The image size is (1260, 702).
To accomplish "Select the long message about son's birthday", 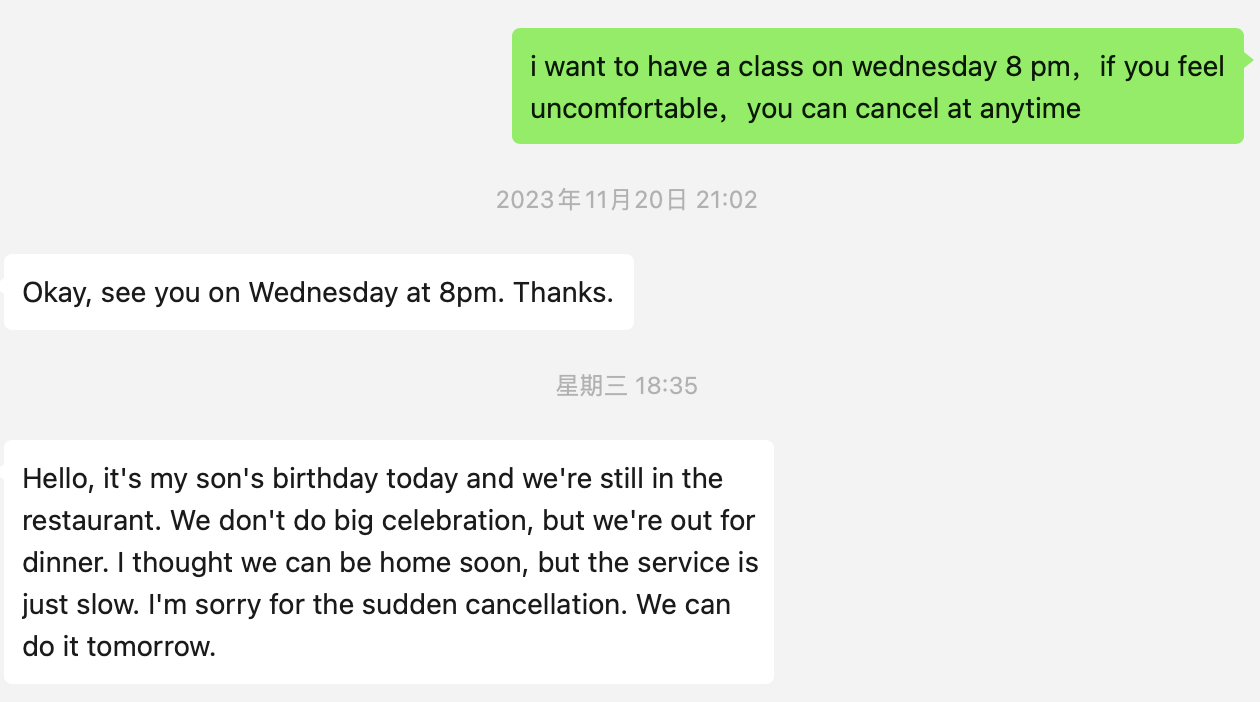I will tap(388, 561).
